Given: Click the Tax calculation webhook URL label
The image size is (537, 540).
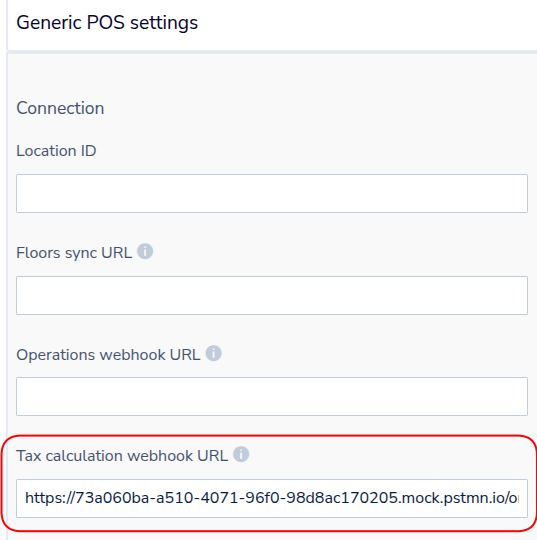Looking at the screenshot, I should click(122, 456).
